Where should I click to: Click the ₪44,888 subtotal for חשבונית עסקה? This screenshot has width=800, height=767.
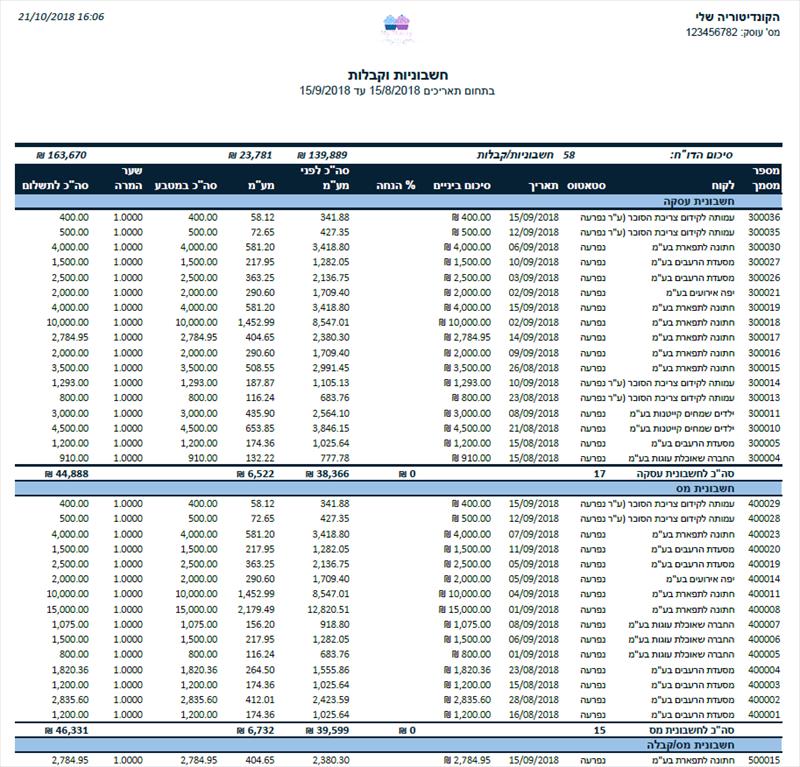[66, 474]
